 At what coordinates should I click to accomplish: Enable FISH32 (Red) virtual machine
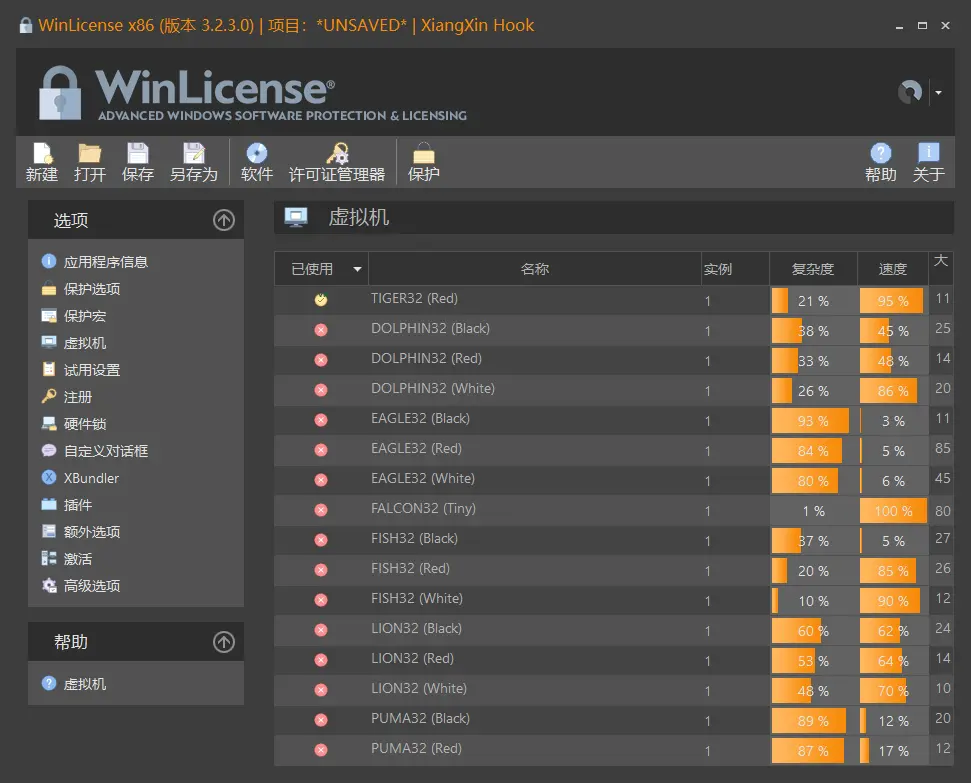[x=321, y=570]
